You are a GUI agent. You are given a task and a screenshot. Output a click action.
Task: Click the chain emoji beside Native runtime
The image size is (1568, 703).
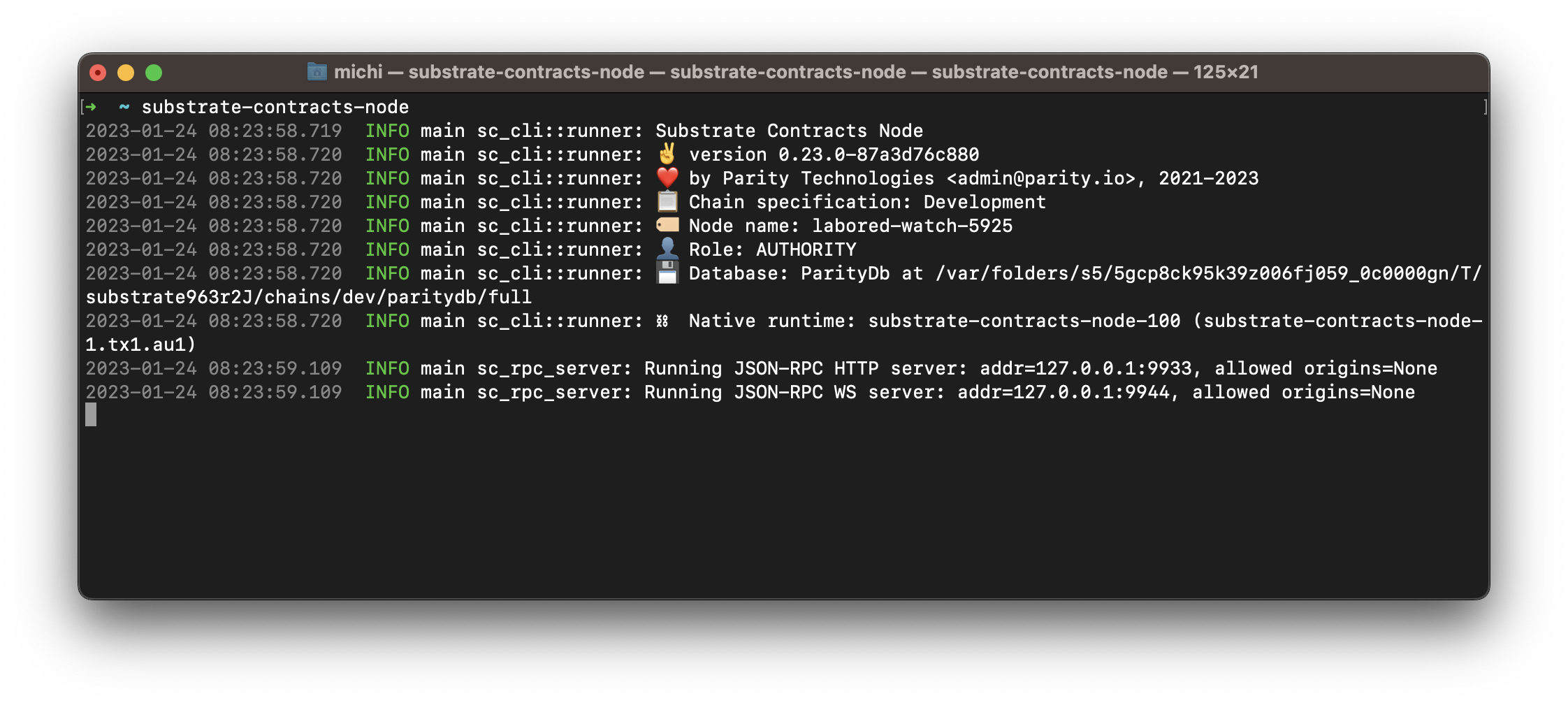point(662,321)
